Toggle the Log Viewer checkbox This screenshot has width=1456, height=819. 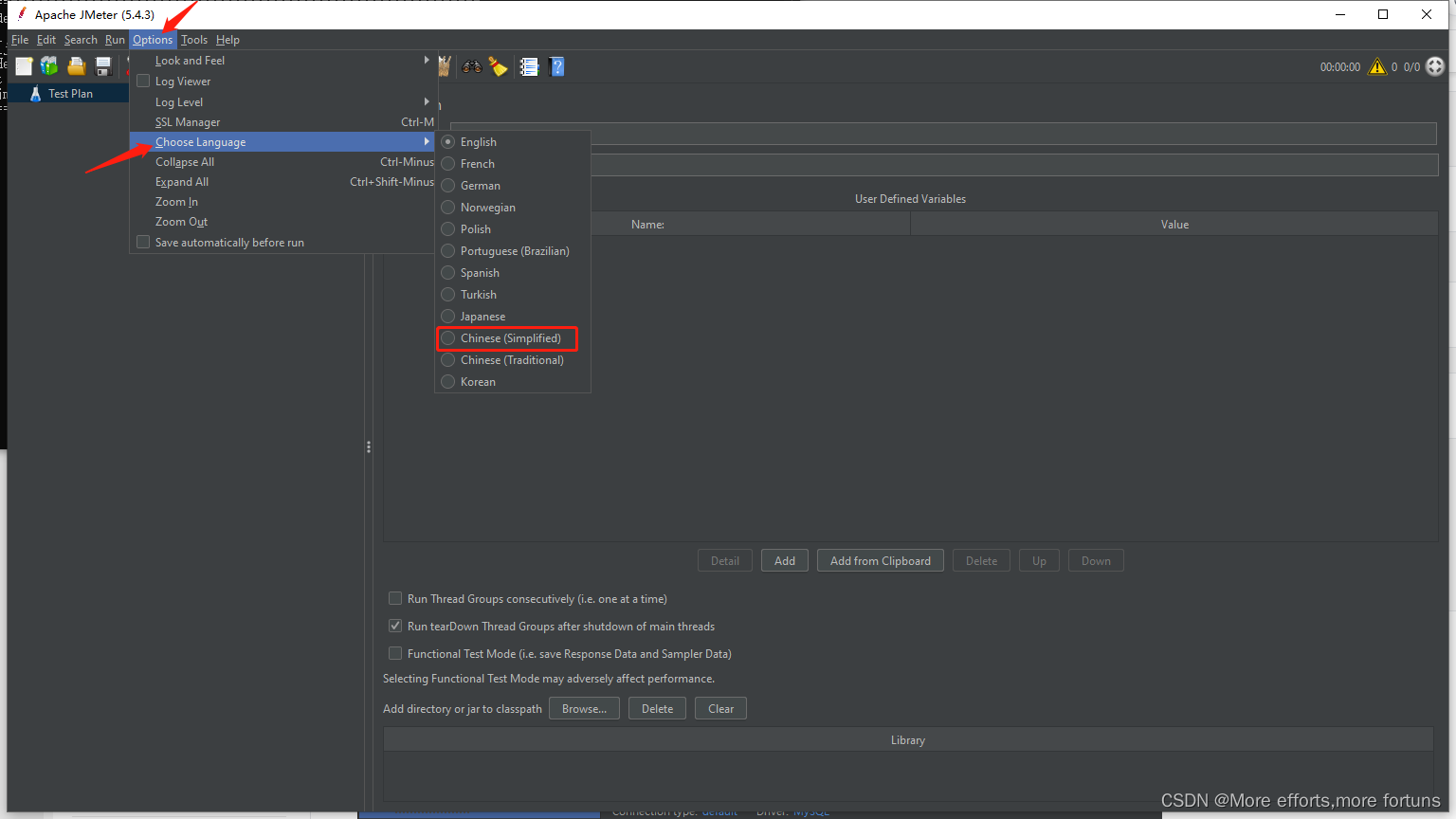click(143, 81)
